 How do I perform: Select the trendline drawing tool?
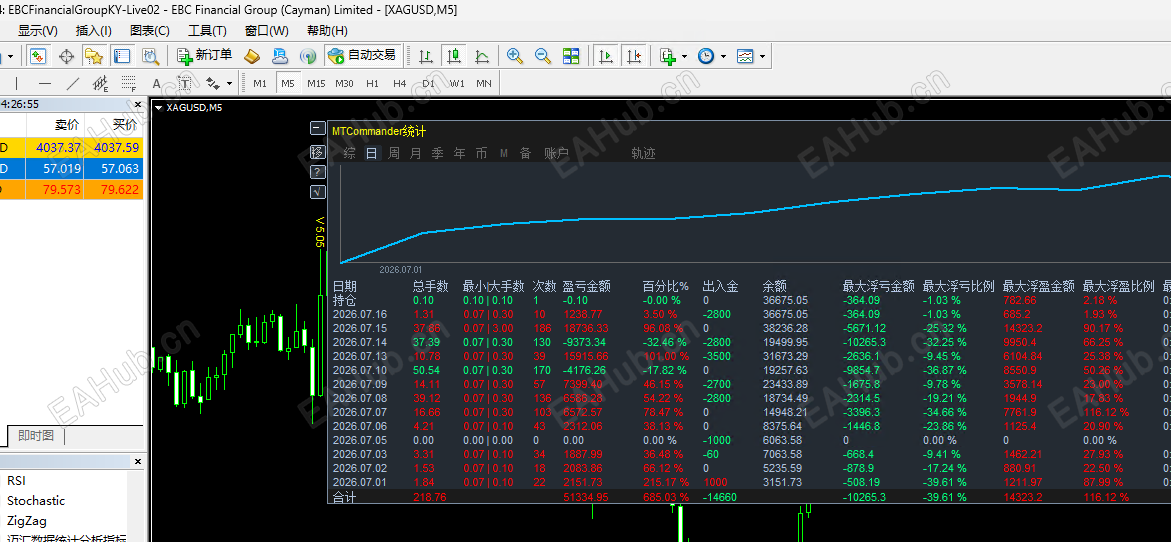pyautogui.click(x=72, y=83)
